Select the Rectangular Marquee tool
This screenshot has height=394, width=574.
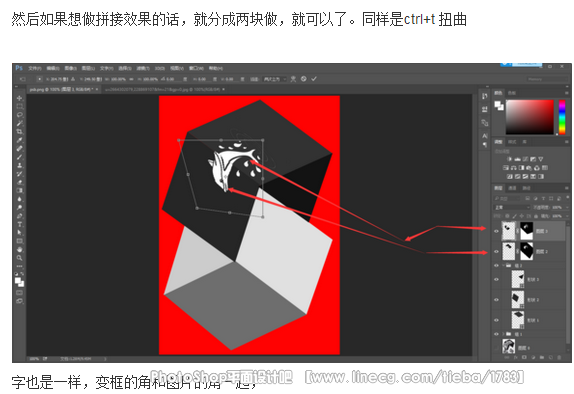(19, 106)
